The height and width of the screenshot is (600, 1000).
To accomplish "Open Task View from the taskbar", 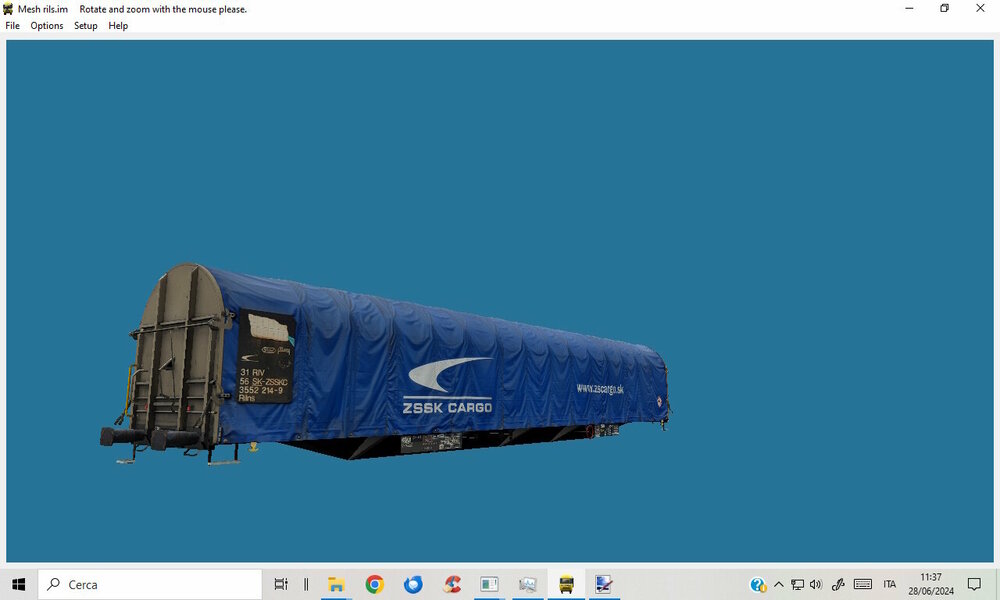I will click(x=281, y=584).
